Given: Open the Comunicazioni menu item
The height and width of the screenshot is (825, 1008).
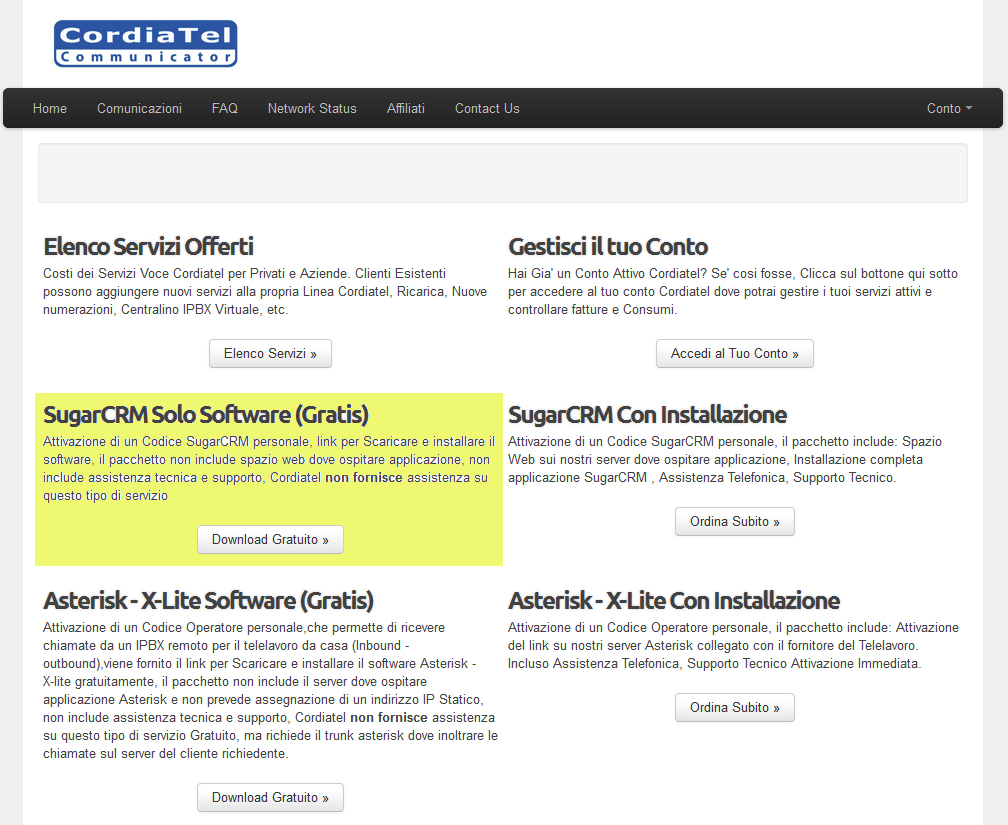Looking at the screenshot, I should [x=140, y=109].
